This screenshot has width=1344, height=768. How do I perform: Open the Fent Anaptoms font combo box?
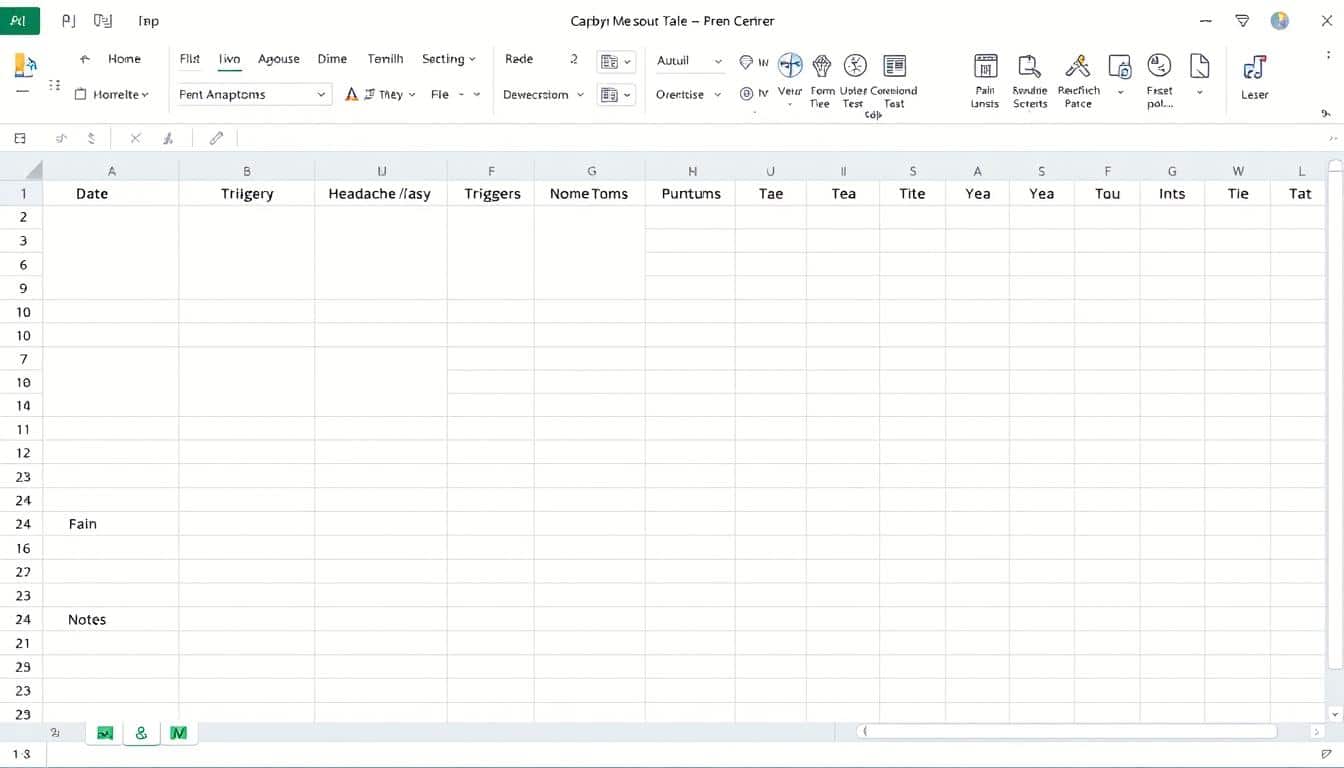click(x=253, y=94)
